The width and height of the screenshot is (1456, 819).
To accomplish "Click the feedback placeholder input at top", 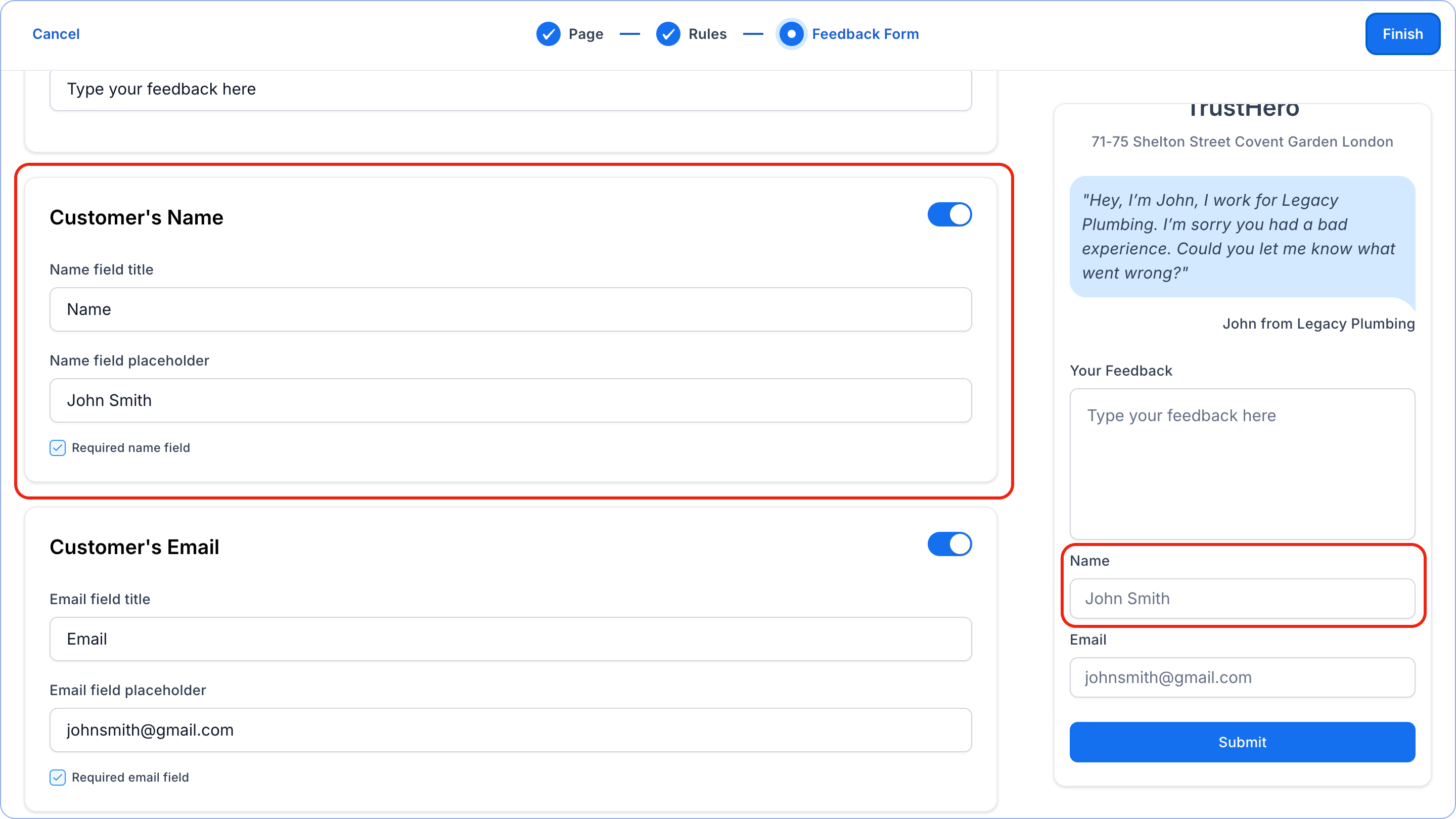I will [x=511, y=89].
